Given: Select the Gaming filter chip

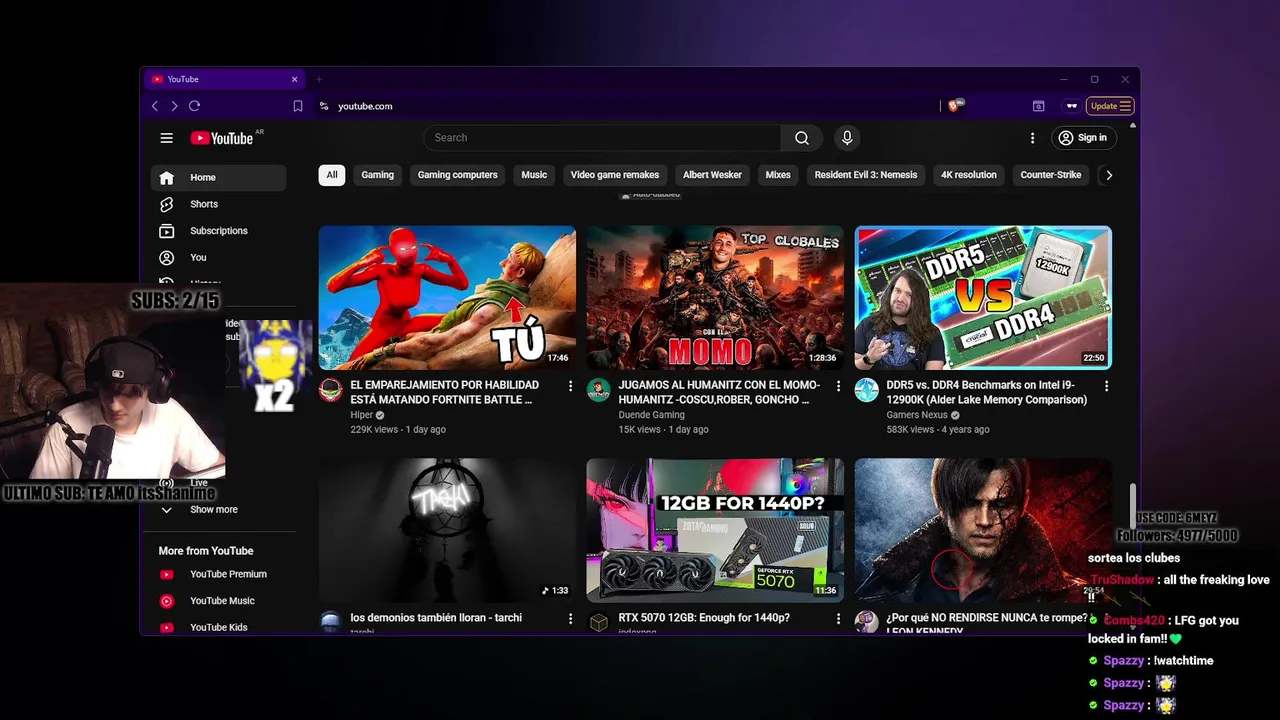Looking at the screenshot, I should click(377, 175).
